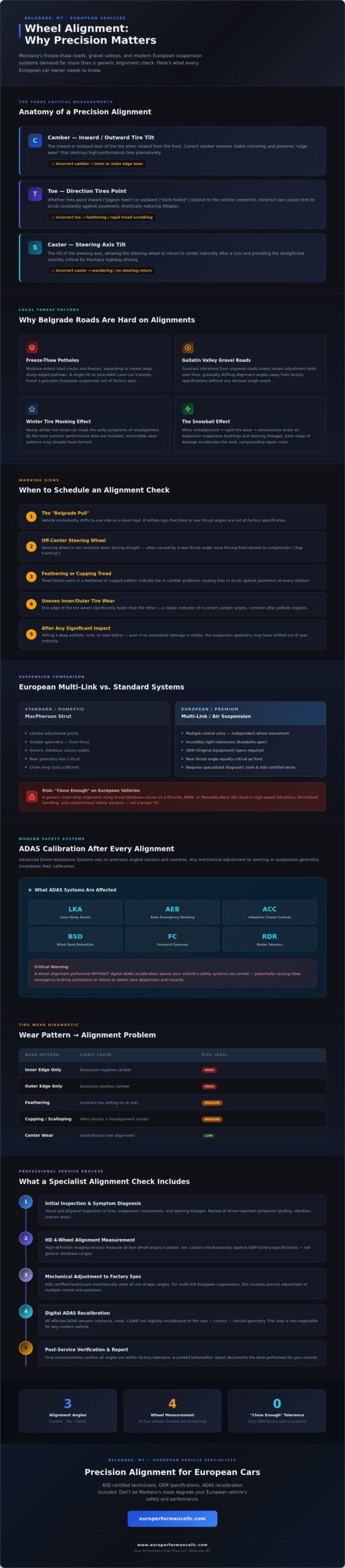
Task: Select the AEB Auto Emergency Braking tile
Action: pyautogui.click(x=172, y=912)
